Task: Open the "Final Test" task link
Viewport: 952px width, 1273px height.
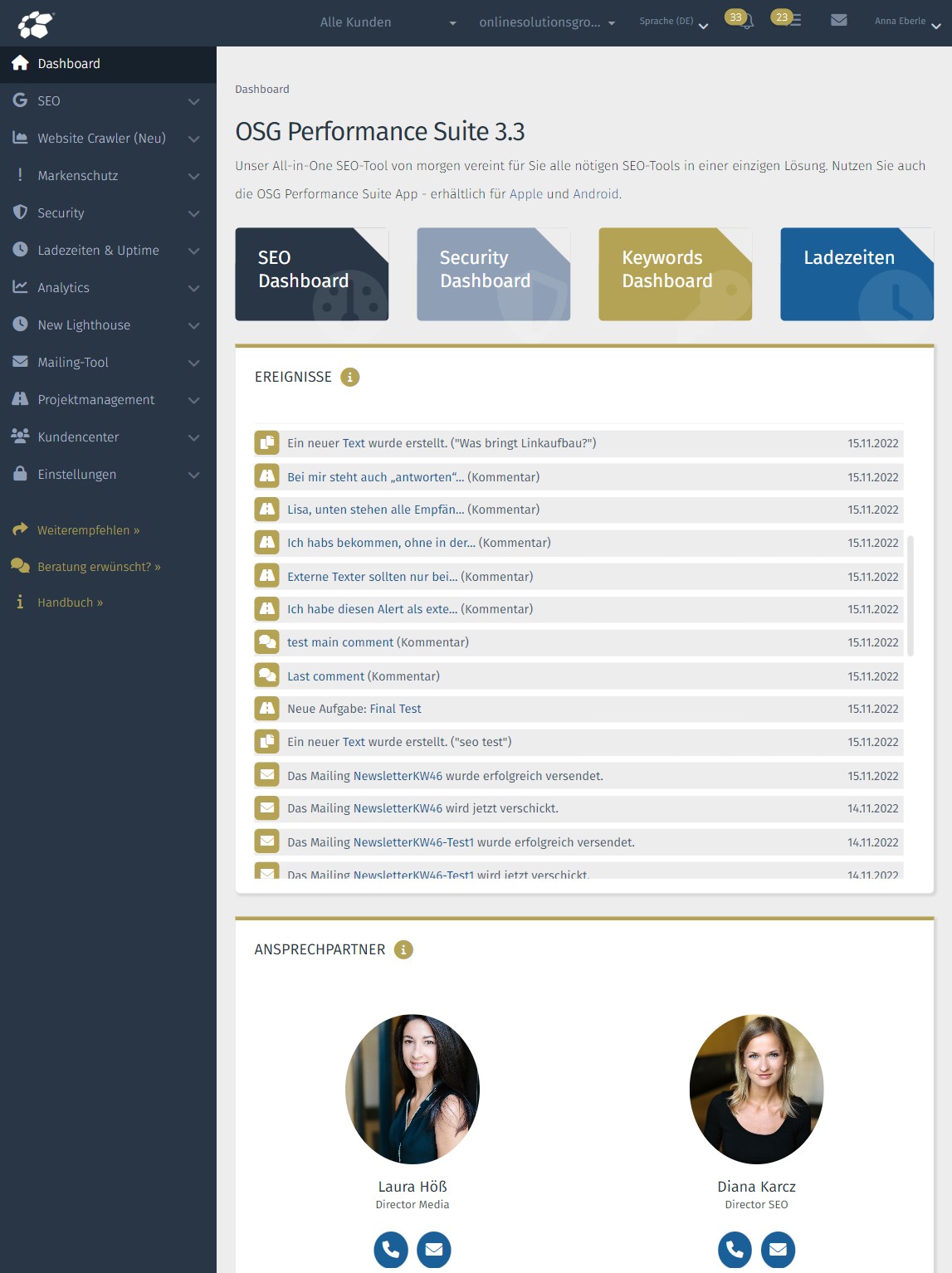Action: pyautogui.click(x=395, y=709)
